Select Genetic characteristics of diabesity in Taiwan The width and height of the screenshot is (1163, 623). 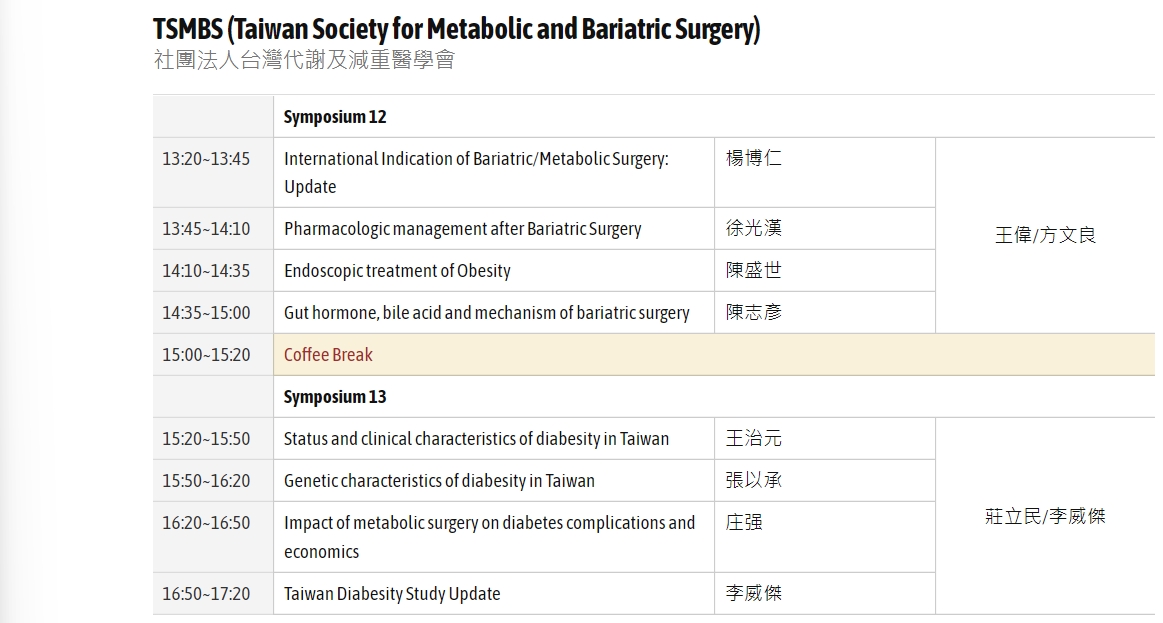click(439, 481)
